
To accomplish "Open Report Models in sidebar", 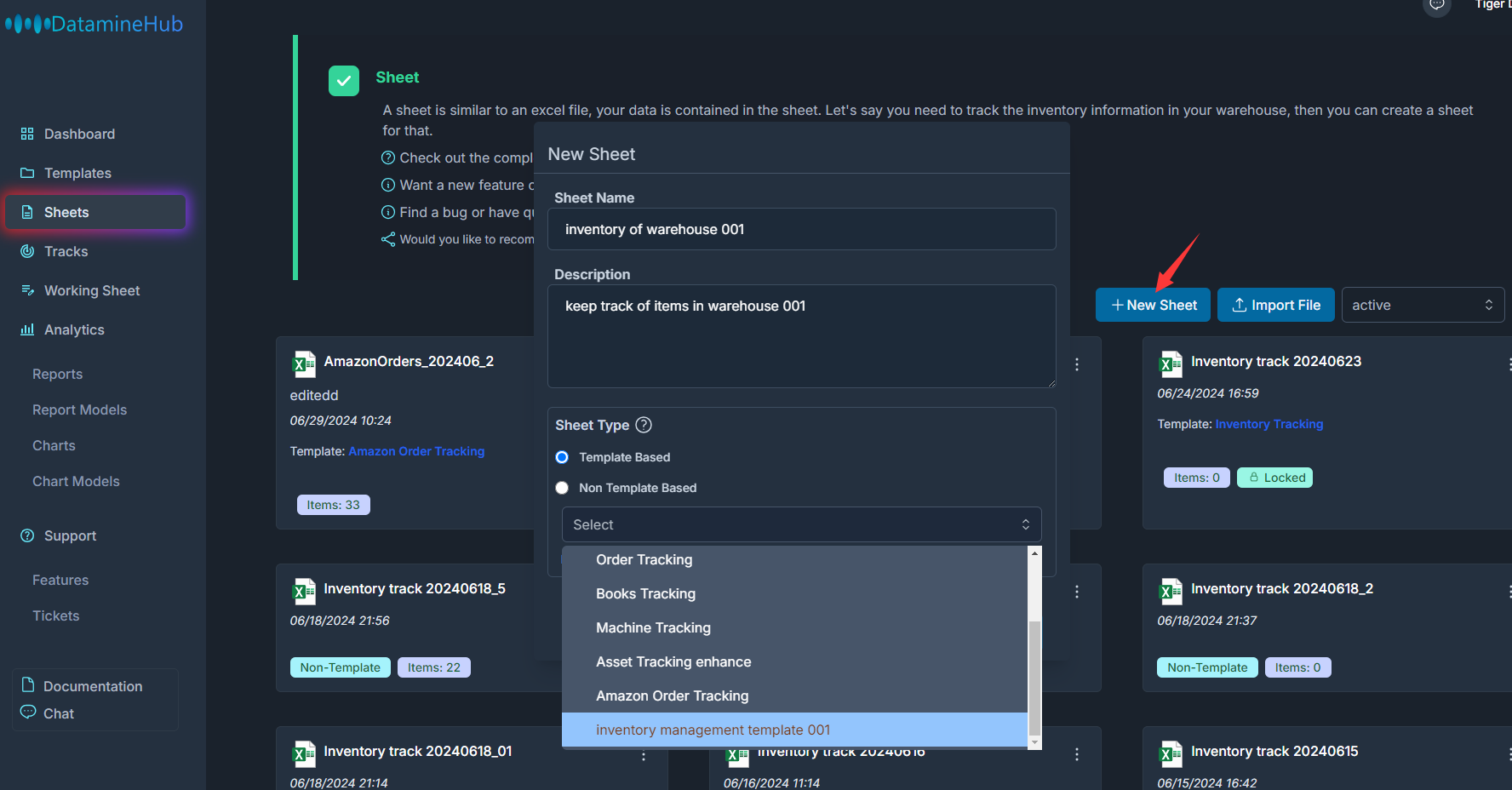I will (x=79, y=409).
